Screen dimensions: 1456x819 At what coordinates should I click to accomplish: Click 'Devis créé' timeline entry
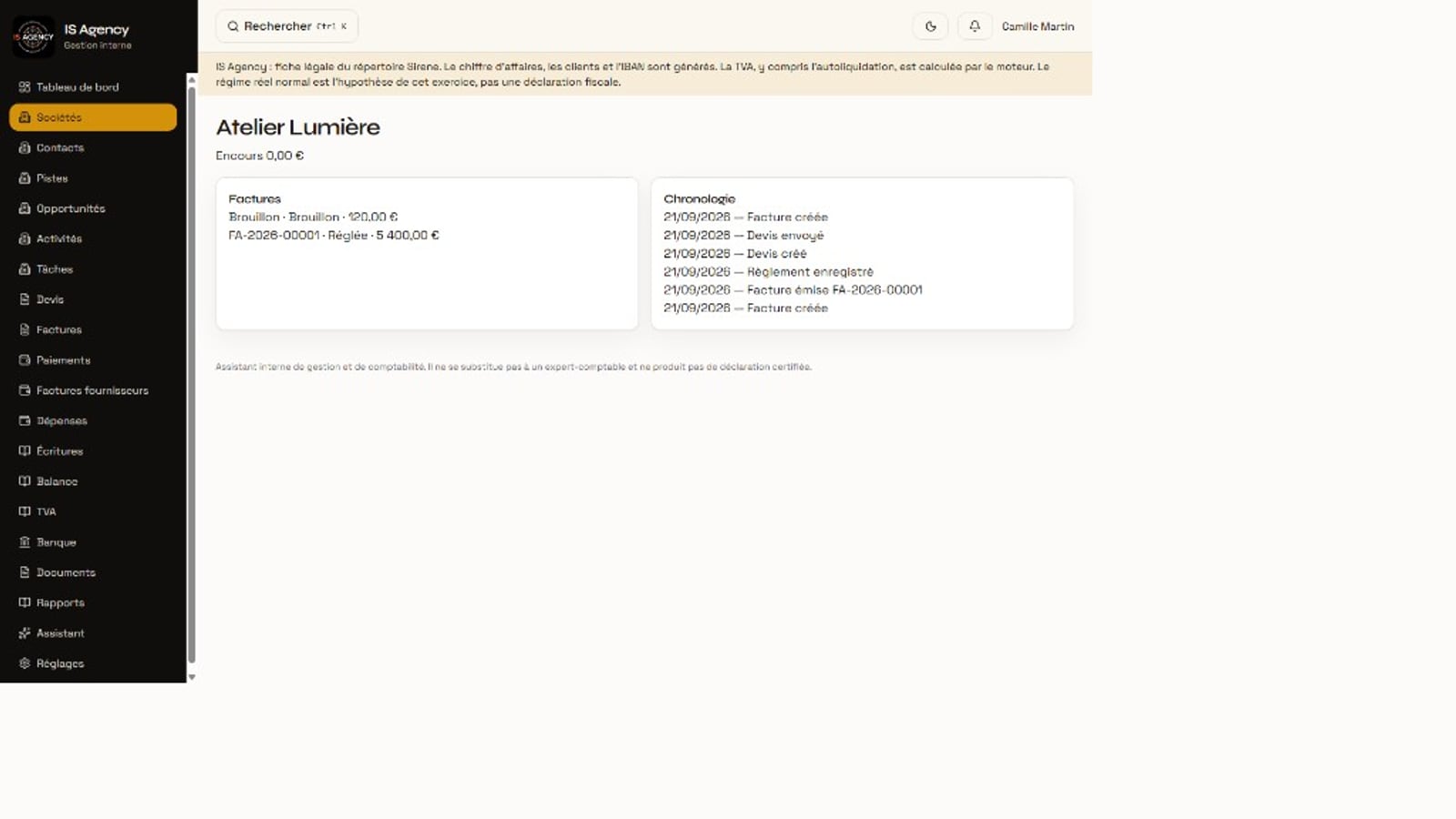734,253
